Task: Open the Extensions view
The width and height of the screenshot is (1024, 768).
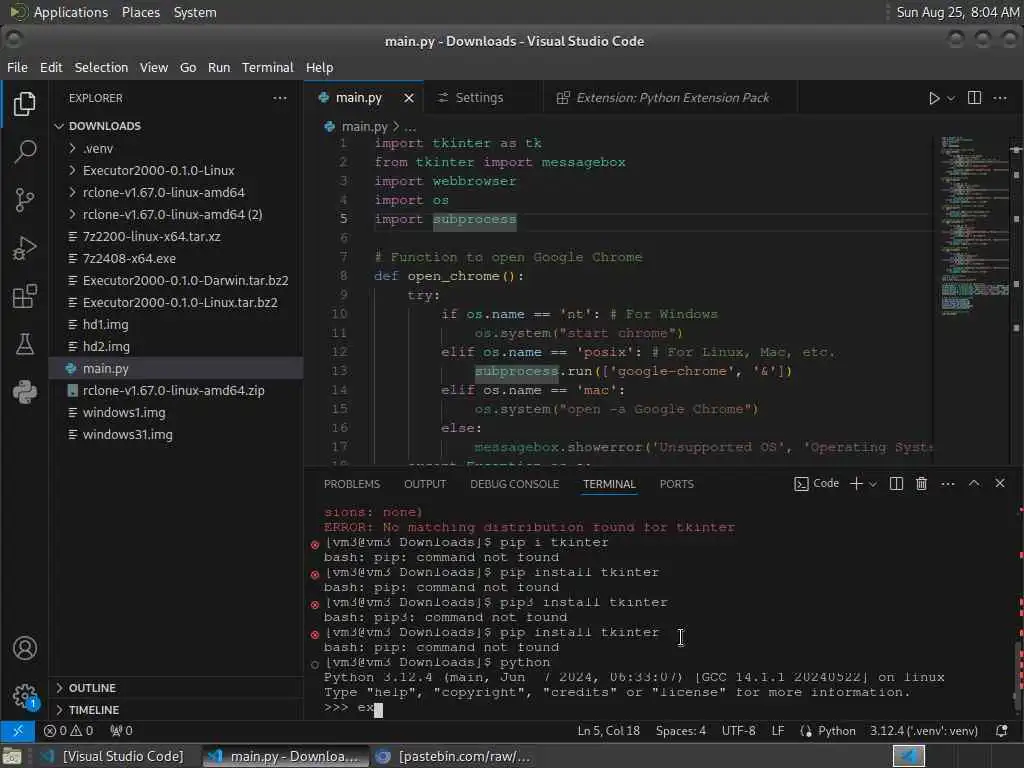Action: [x=25, y=296]
